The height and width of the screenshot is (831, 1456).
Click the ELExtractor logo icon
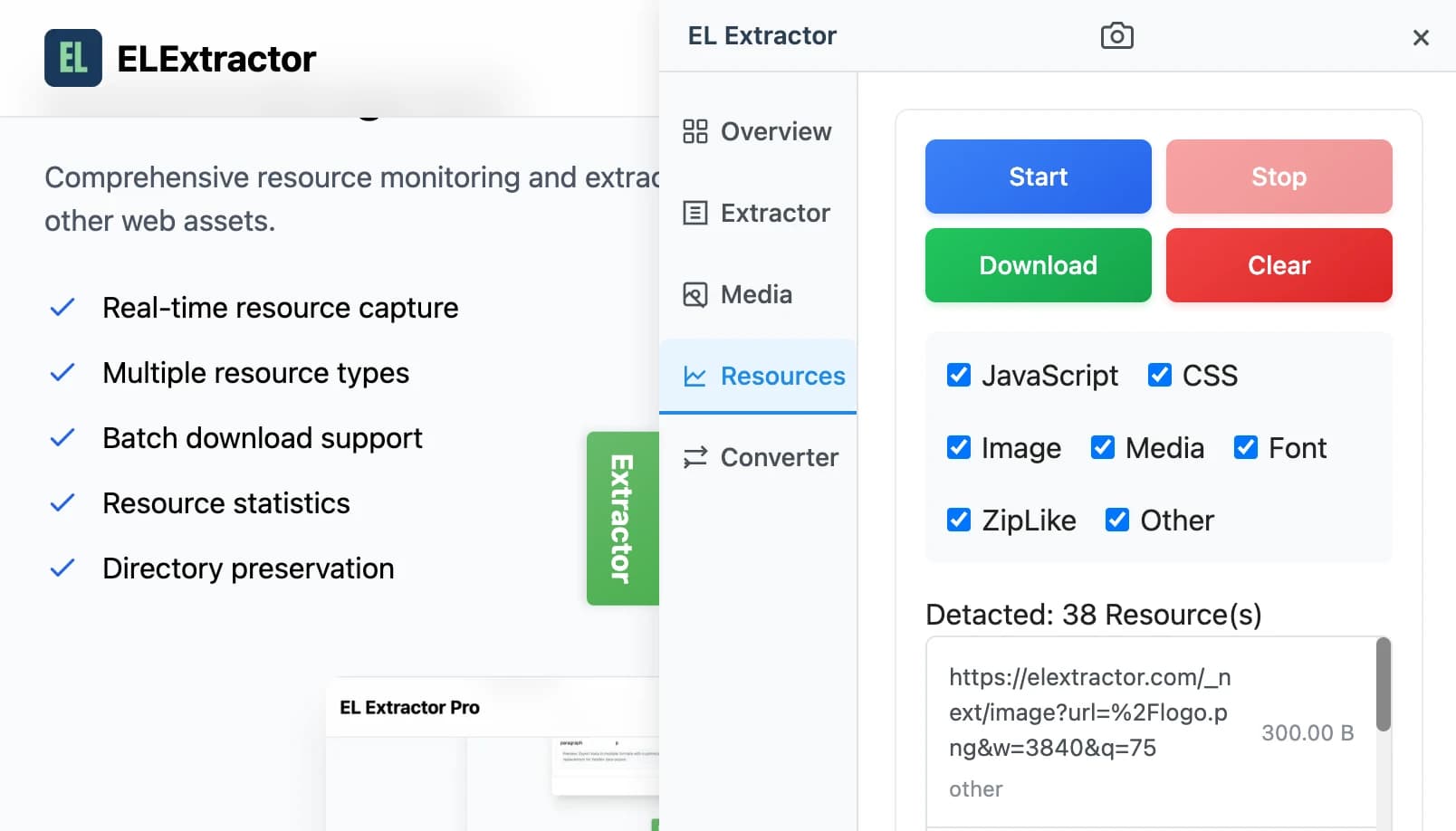click(x=73, y=58)
